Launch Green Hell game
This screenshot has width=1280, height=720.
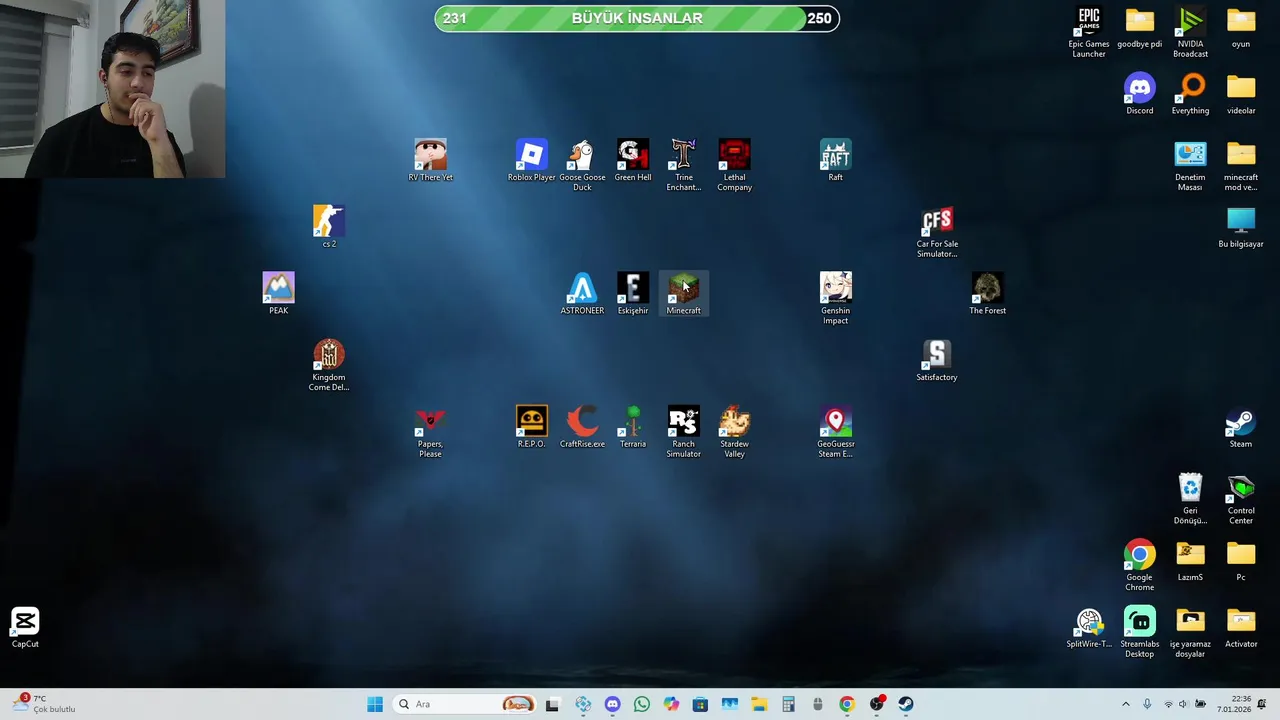point(633,160)
